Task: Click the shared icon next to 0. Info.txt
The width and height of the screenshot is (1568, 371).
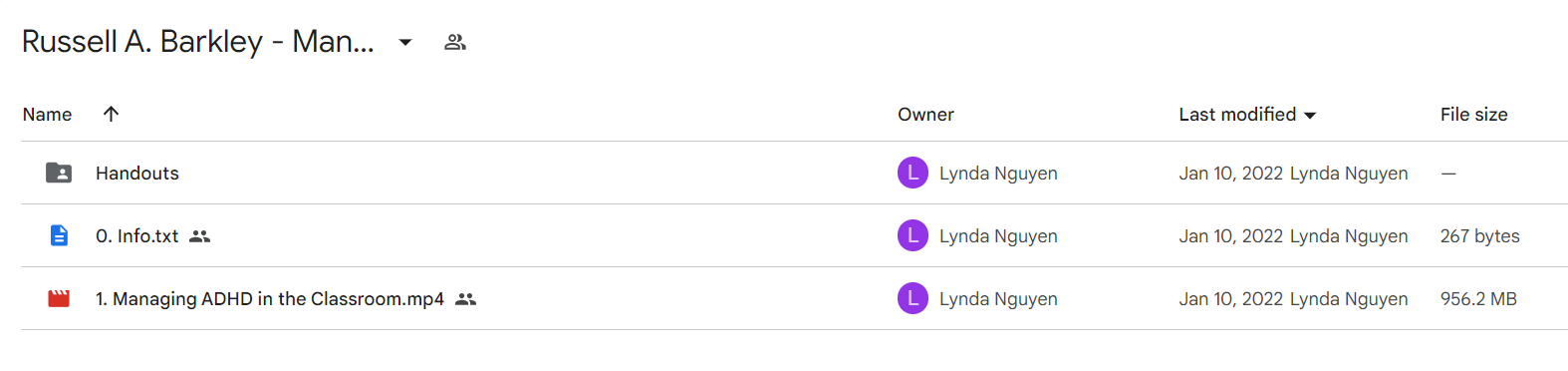Action: [x=200, y=236]
